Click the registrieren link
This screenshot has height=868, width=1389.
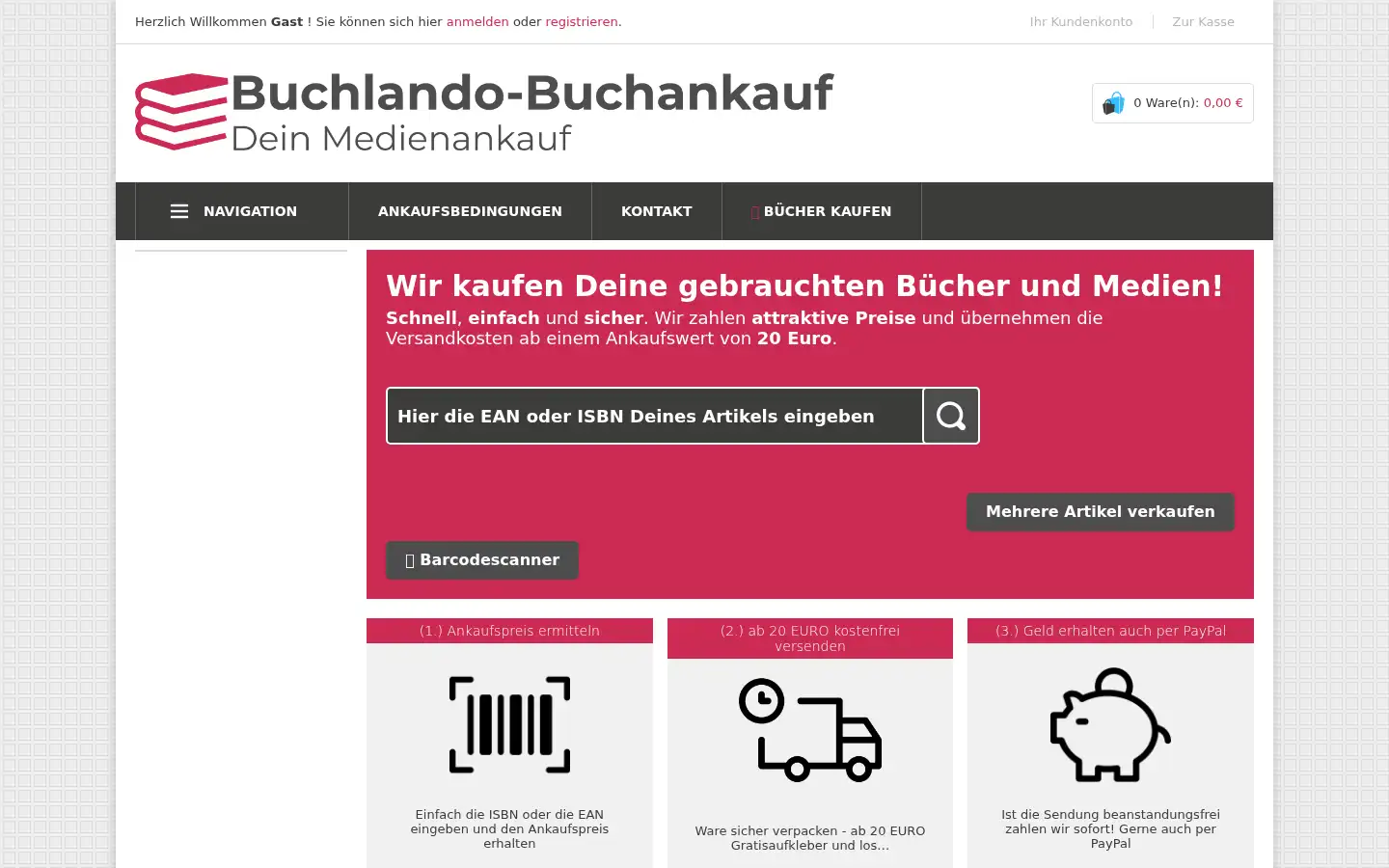click(x=582, y=21)
